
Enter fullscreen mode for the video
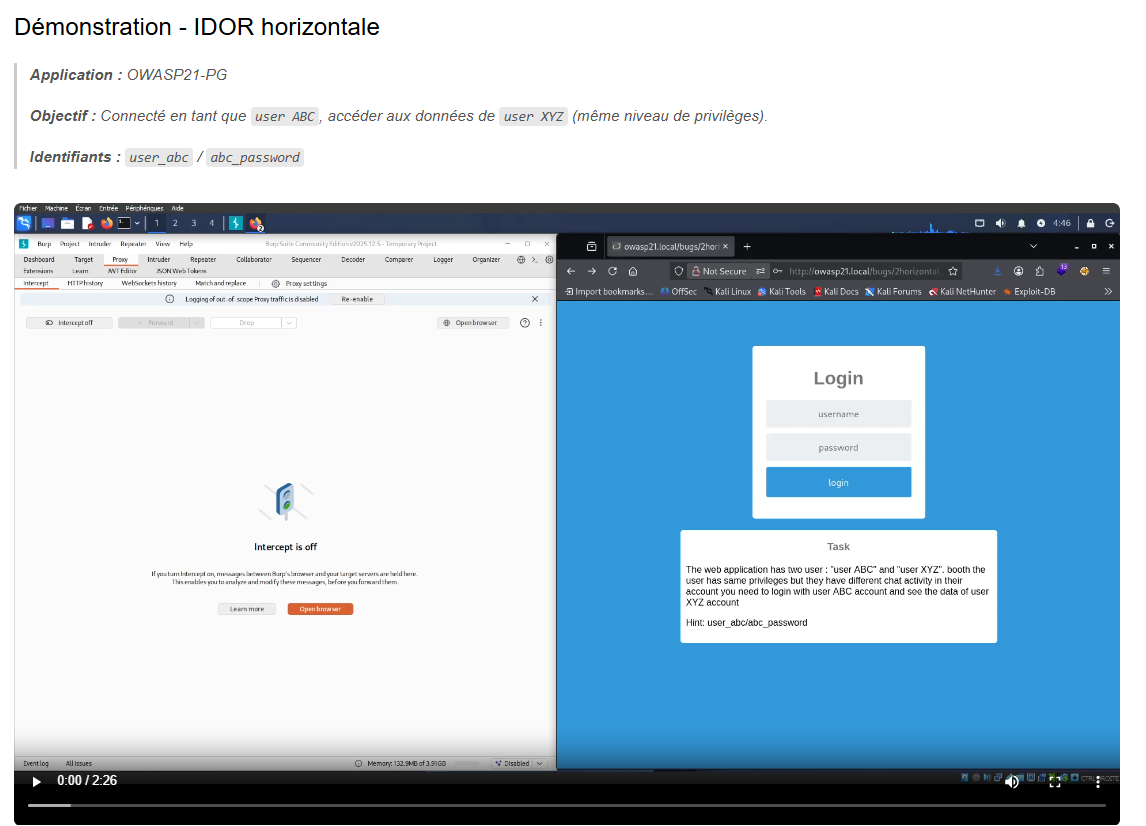(x=1055, y=781)
